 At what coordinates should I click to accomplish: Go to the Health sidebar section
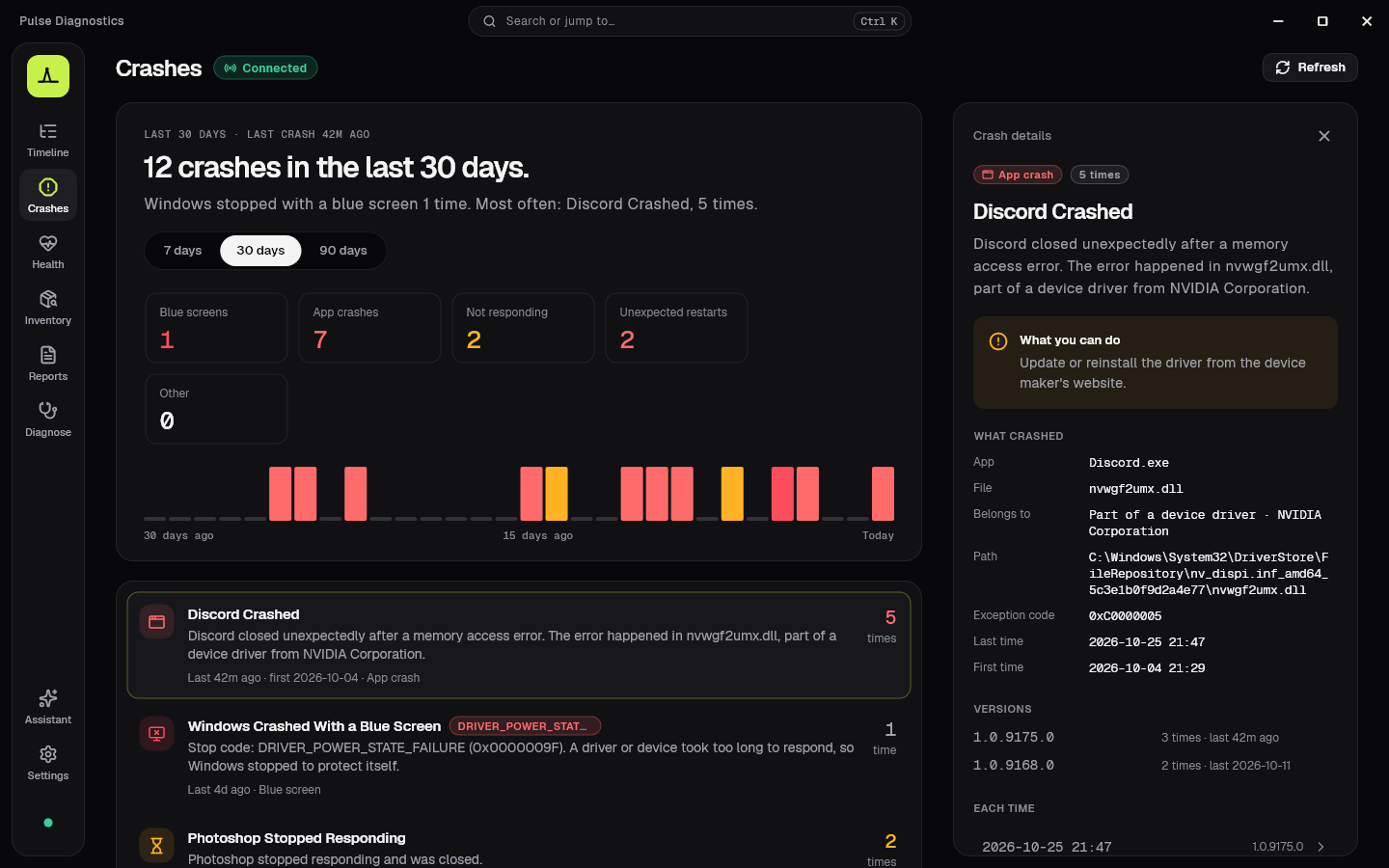point(48,252)
